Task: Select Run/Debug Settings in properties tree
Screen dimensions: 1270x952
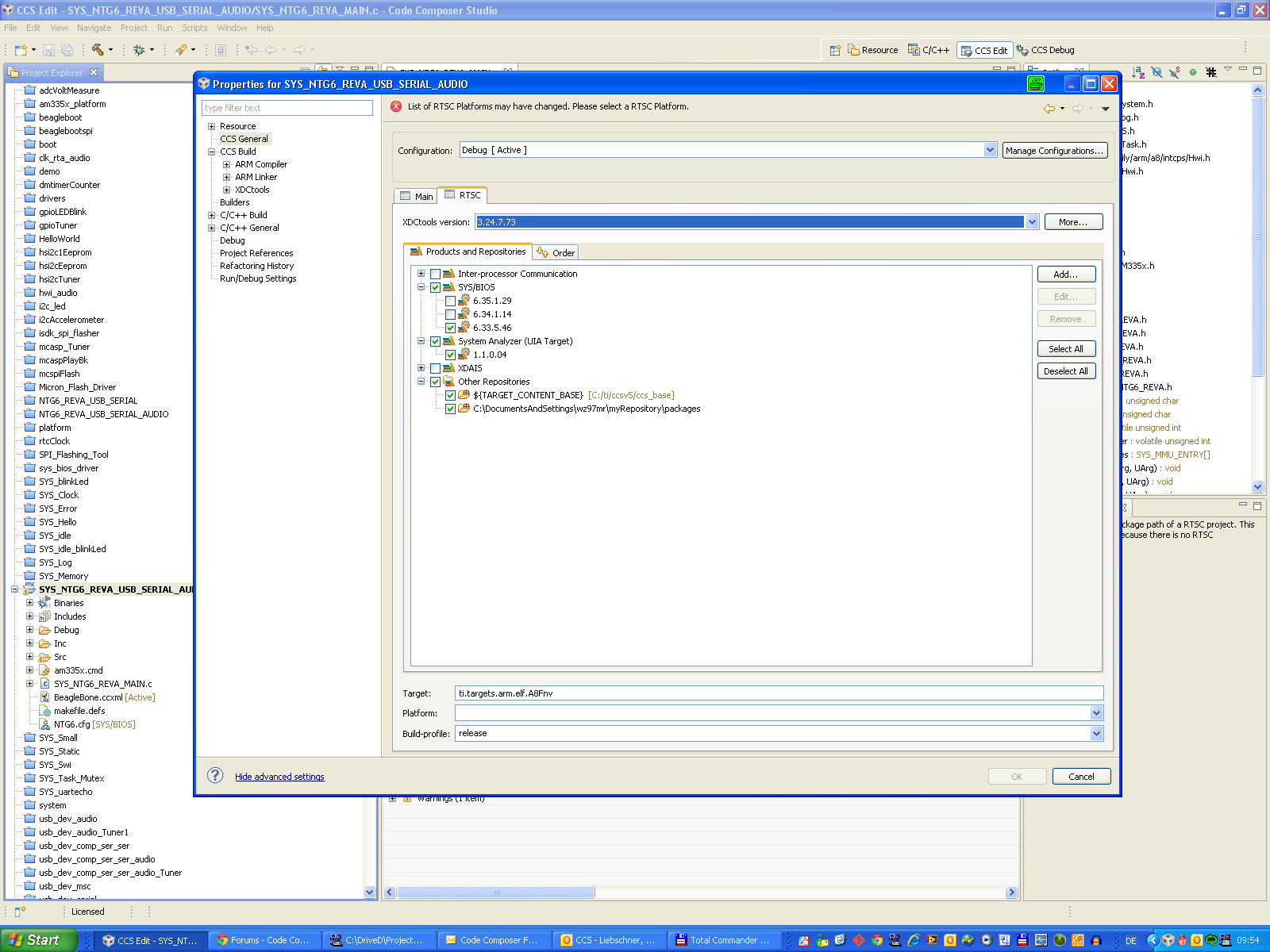Action: click(258, 278)
